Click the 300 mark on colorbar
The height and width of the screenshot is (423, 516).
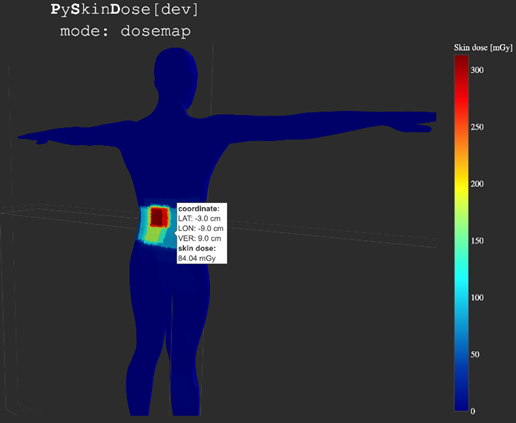point(477,70)
